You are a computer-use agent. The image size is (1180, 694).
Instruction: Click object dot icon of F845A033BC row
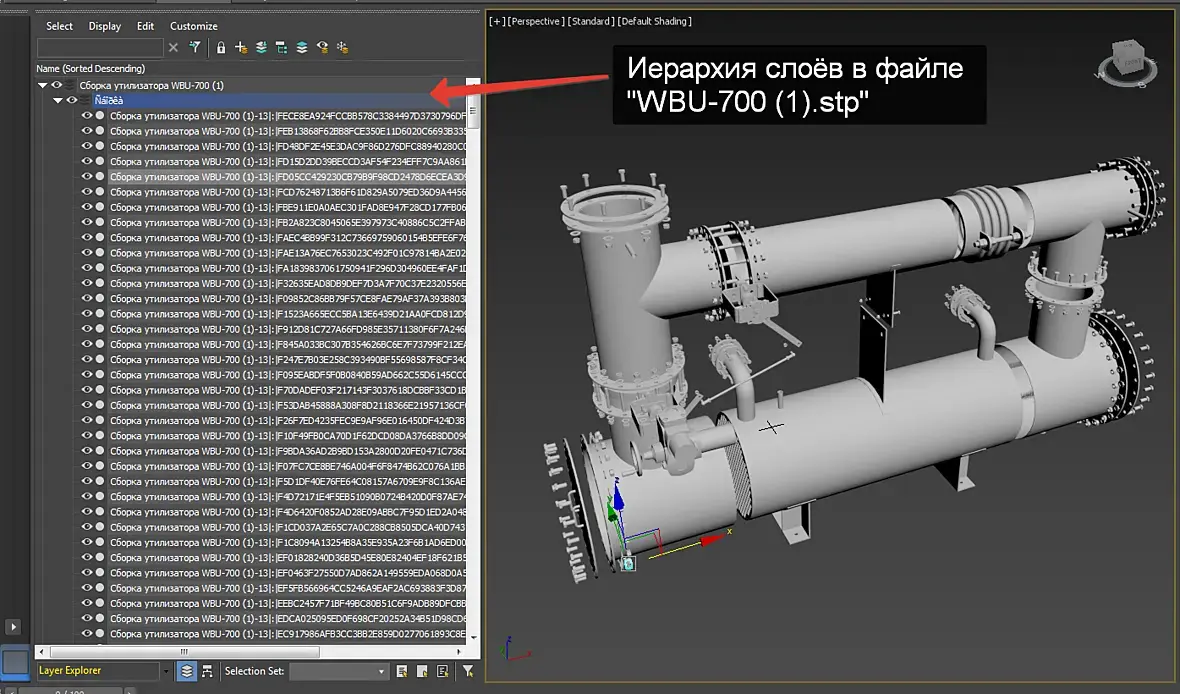pos(100,344)
